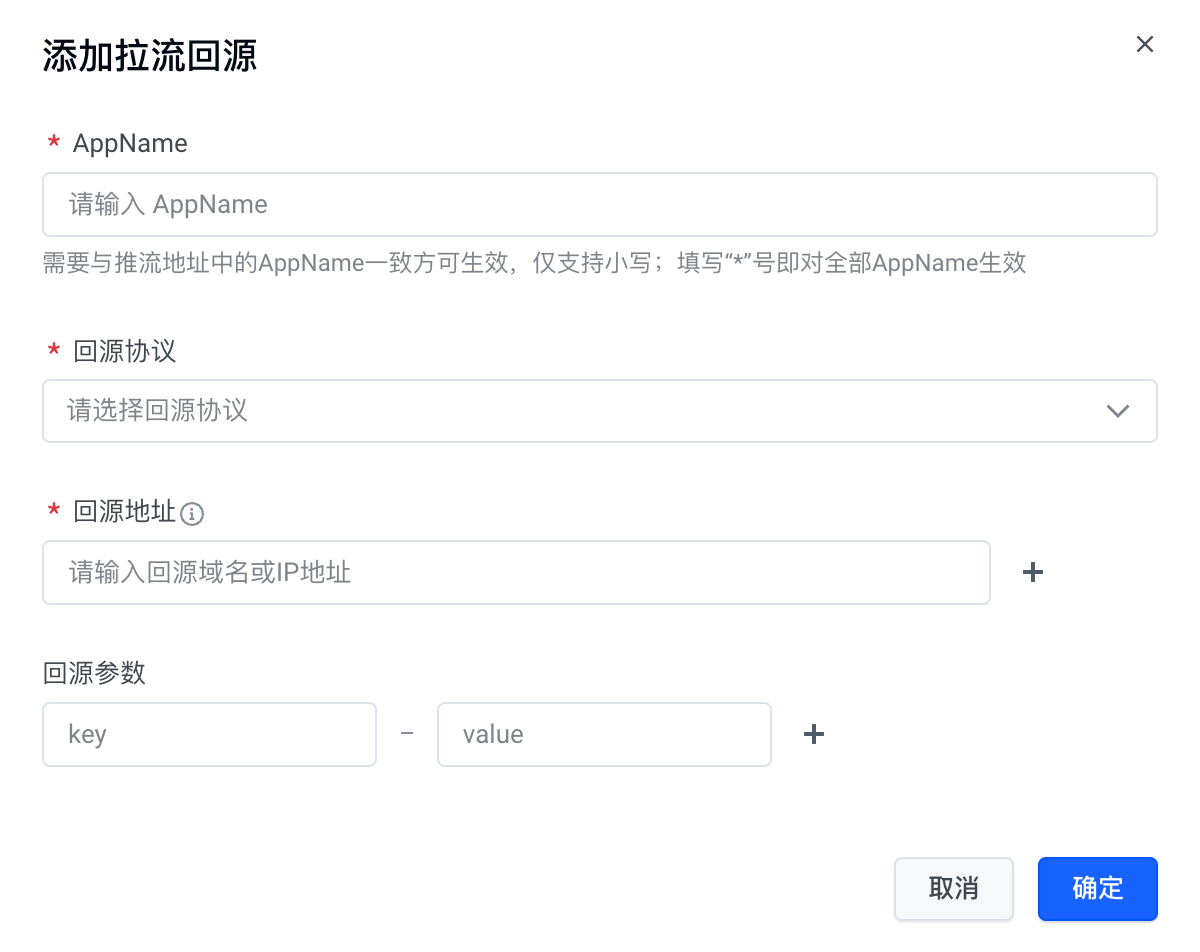Click the 回源地址 field label
This screenshot has height=952, width=1200.
[x=125, y=513]
